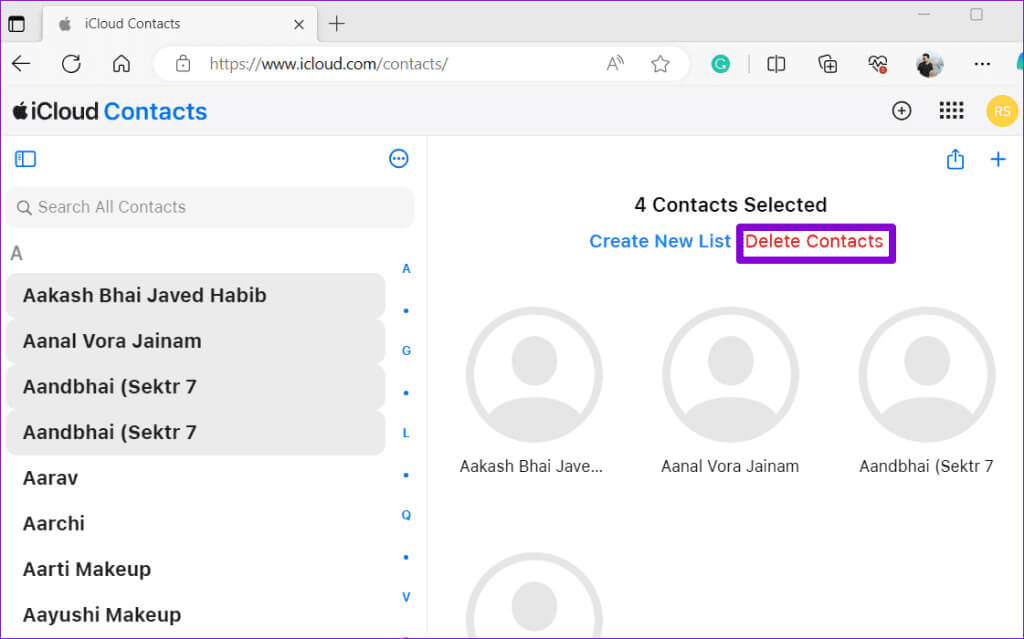Open browser Collections
The height and width of the screenshot is (639, 1024).
pos(827,63)
